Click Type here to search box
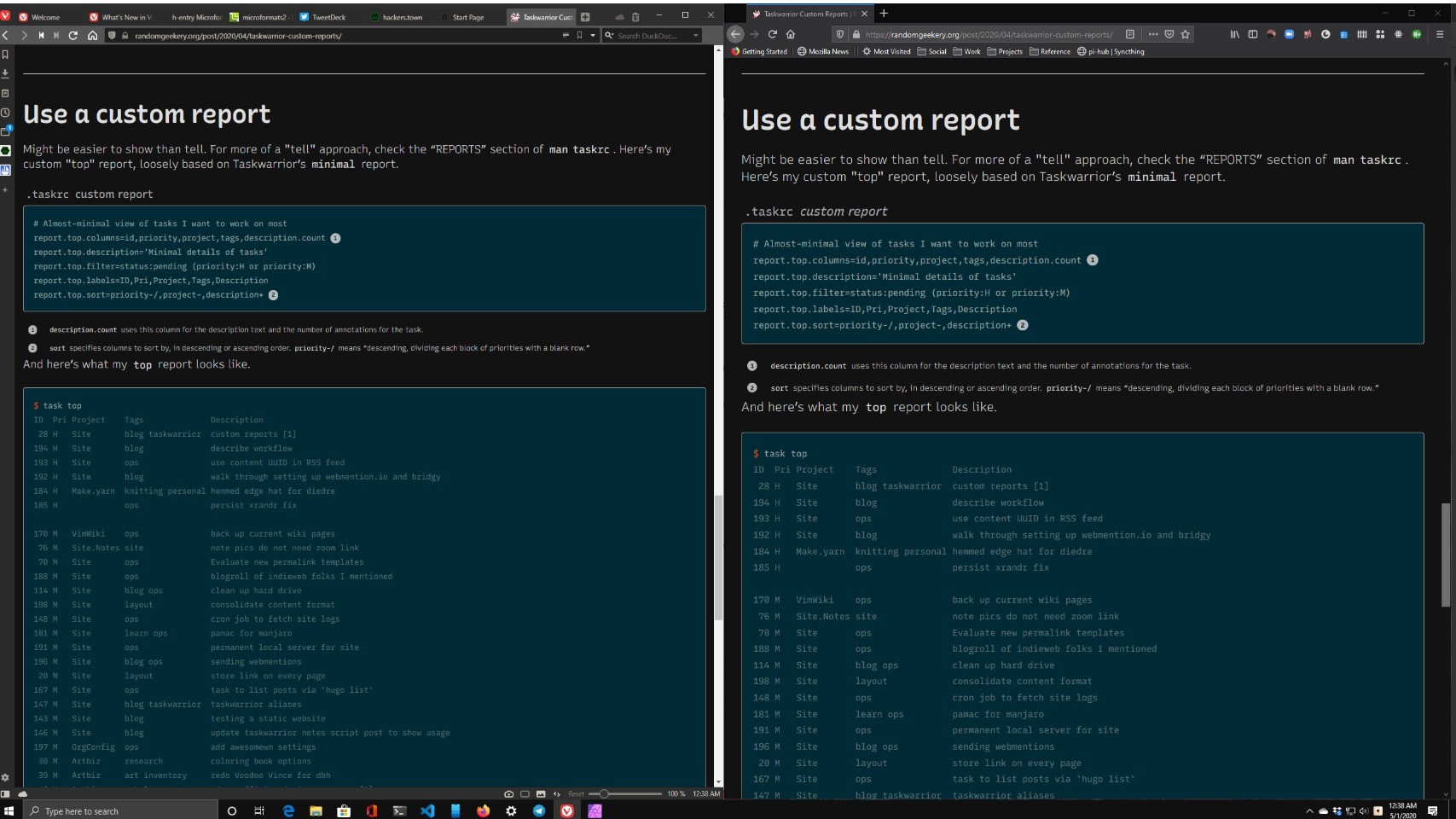 point(119,810)
